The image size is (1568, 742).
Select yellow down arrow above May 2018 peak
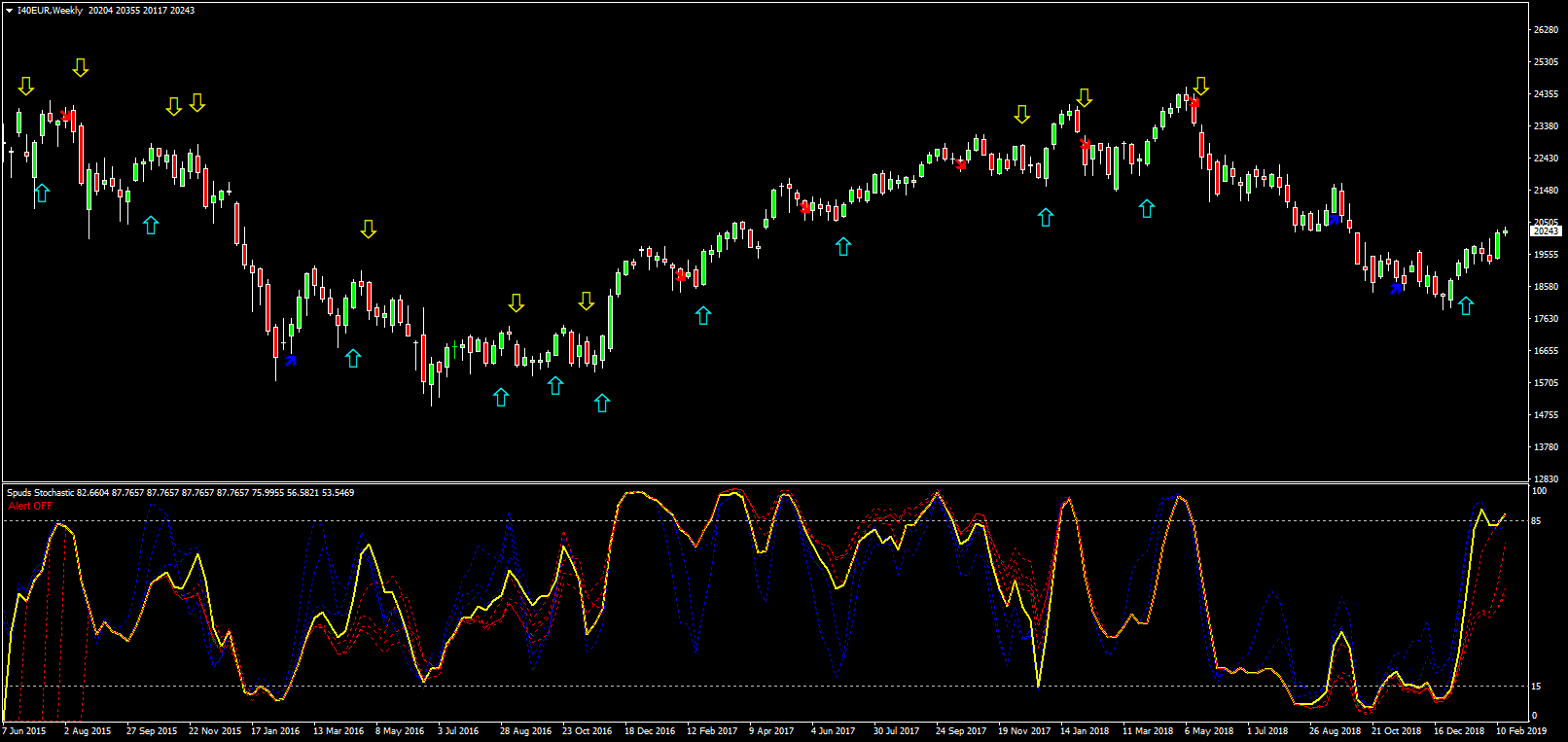1201,87
